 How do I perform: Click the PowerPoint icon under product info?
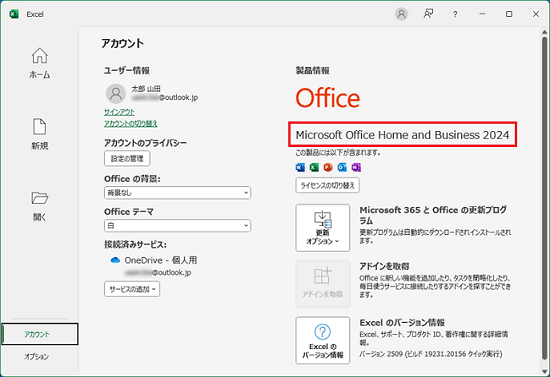[x=328, y=168]
